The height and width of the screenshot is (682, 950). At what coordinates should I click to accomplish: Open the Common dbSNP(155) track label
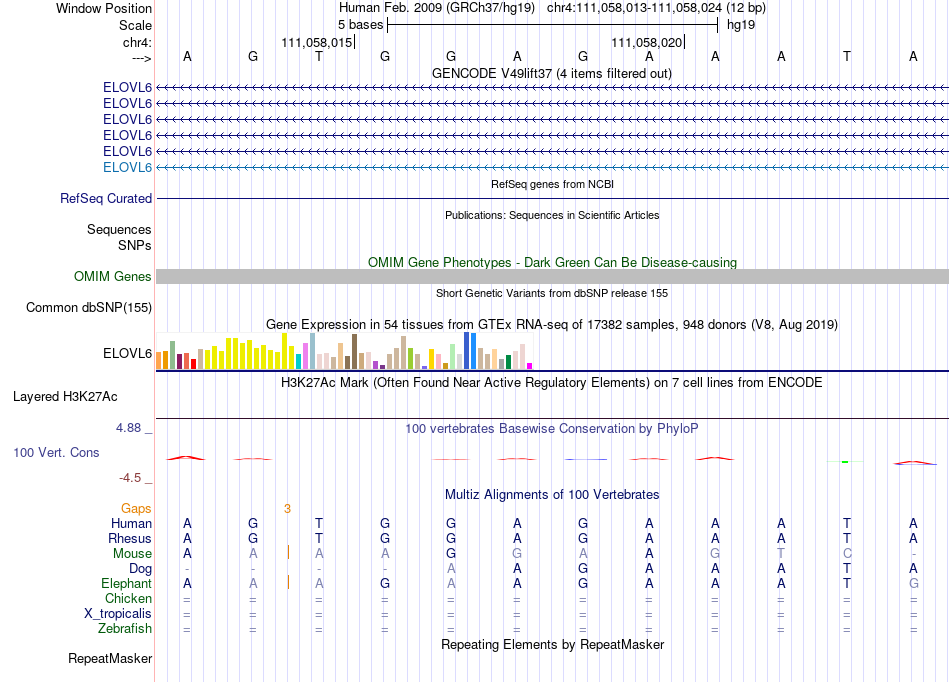[88, 308]
